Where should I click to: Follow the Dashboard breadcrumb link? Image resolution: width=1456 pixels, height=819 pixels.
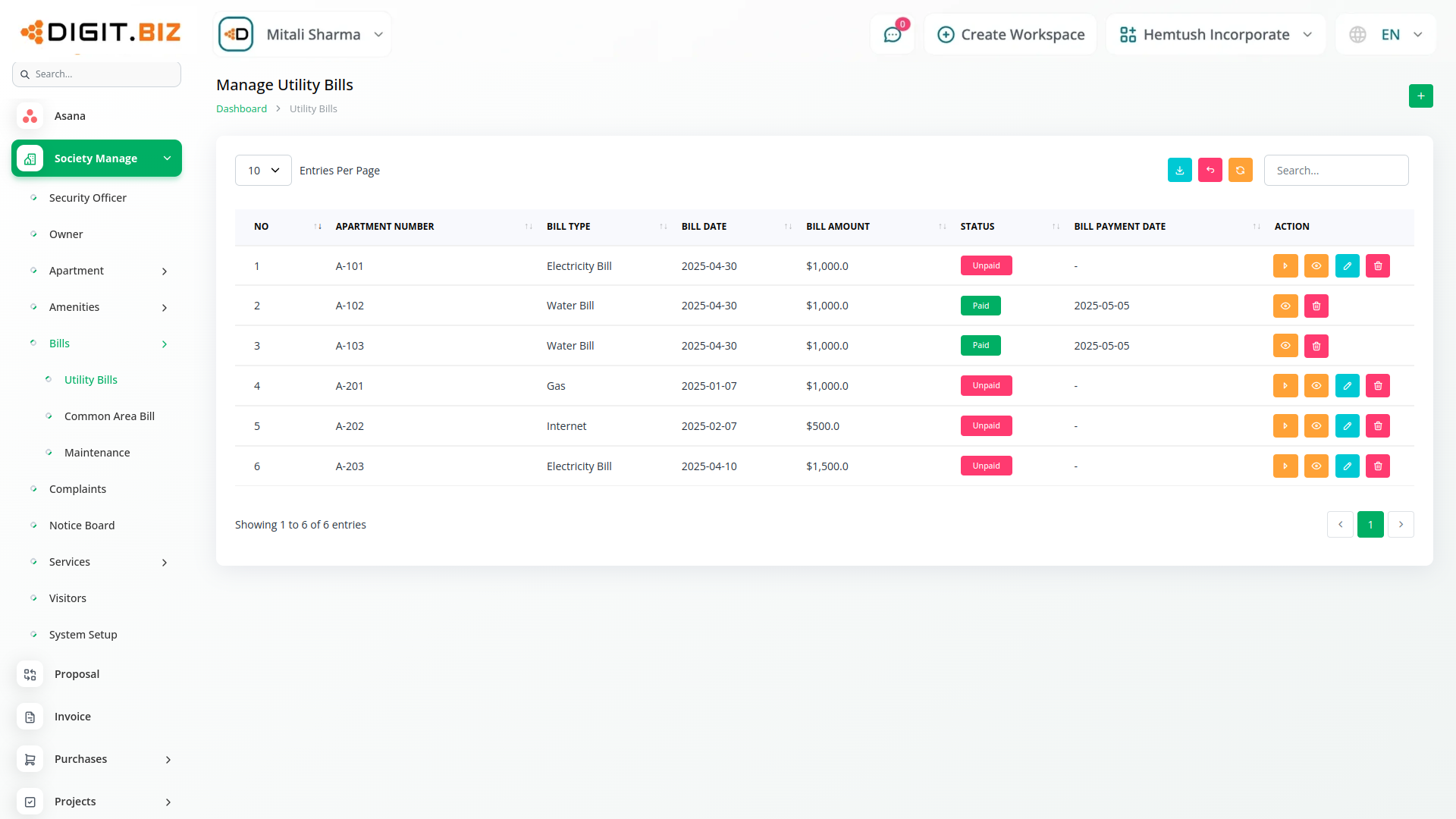(x=241, y=109)
